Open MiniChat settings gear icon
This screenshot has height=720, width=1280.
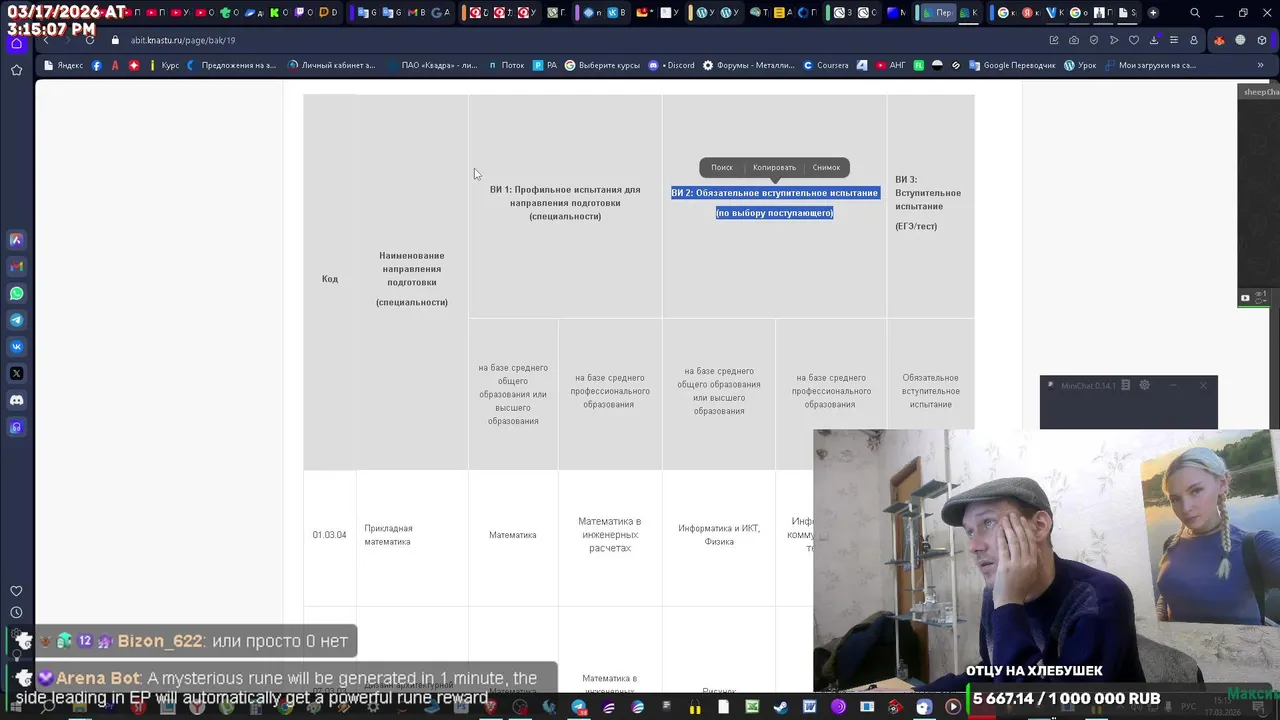pyautogui.click(x=1145, y=385)
